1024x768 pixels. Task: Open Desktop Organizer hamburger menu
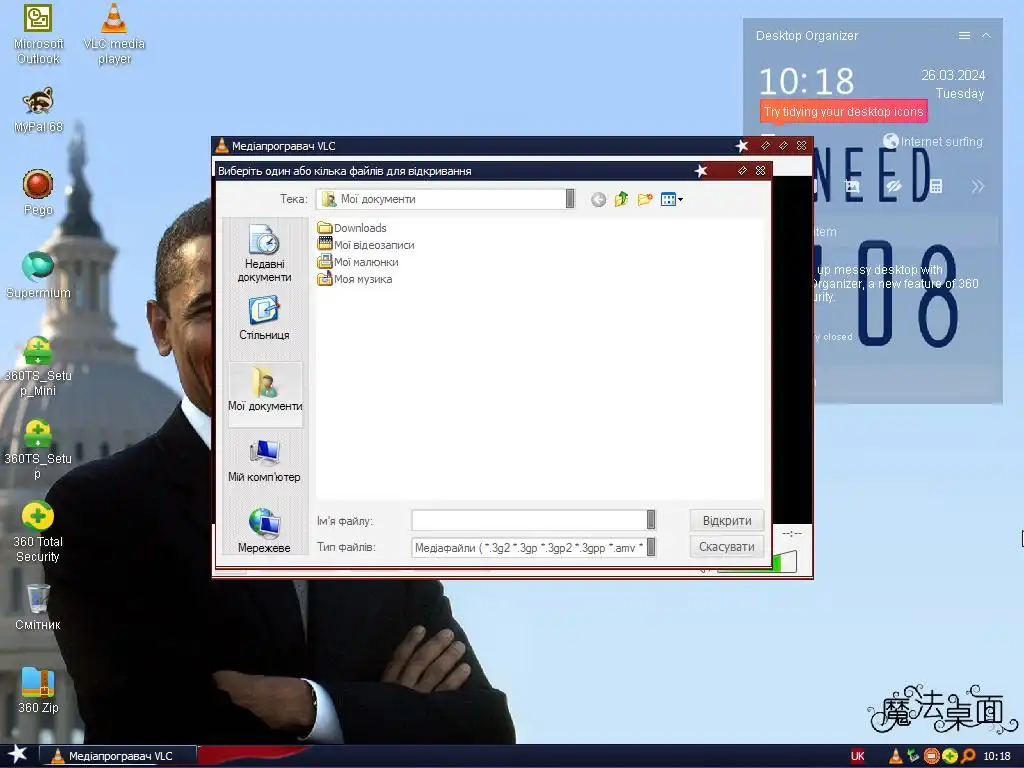[x=964, y=35]
